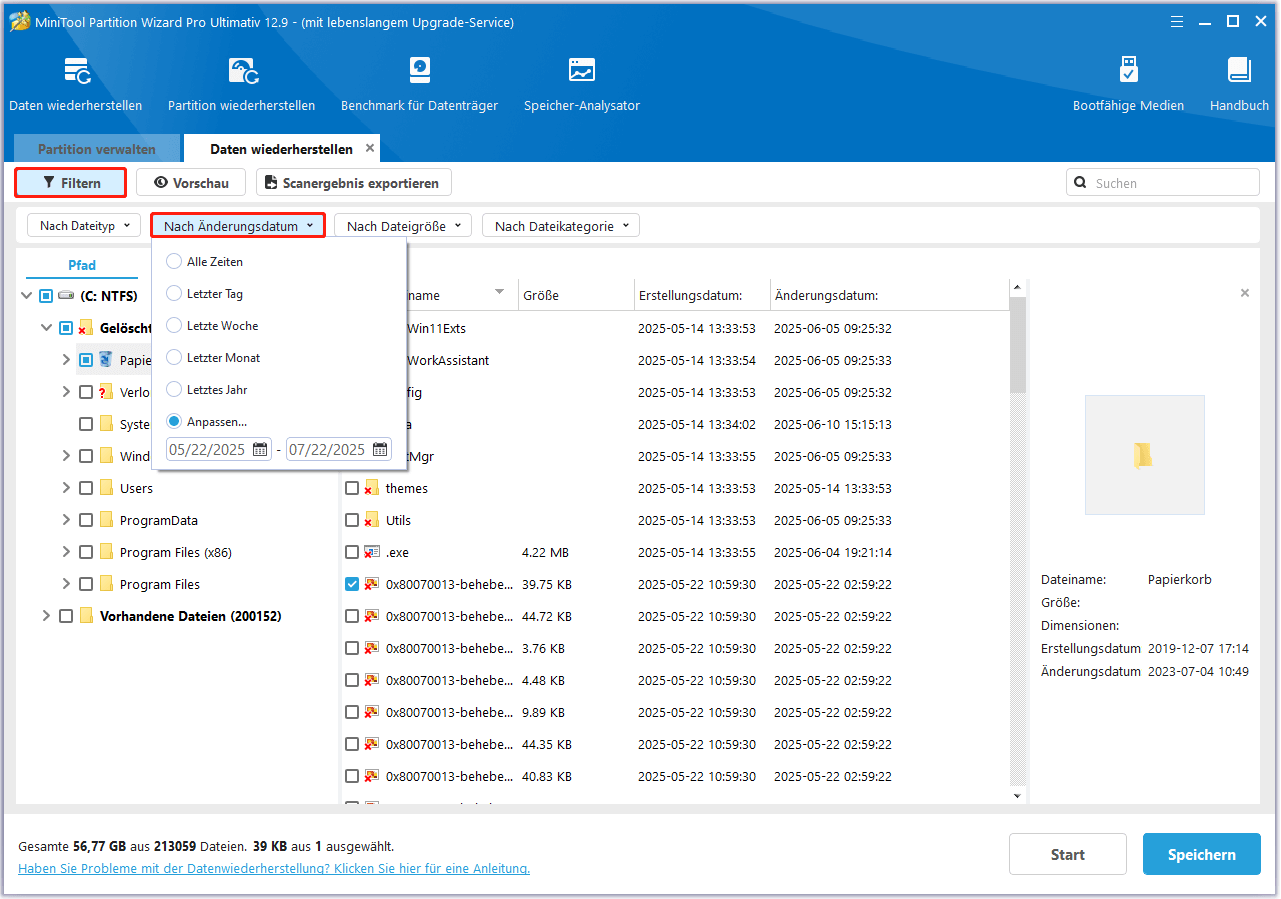Click Program Files (x86) folder icon
Image resolution: width=1281 pixels, height=899 pixels.
(107, 552)
